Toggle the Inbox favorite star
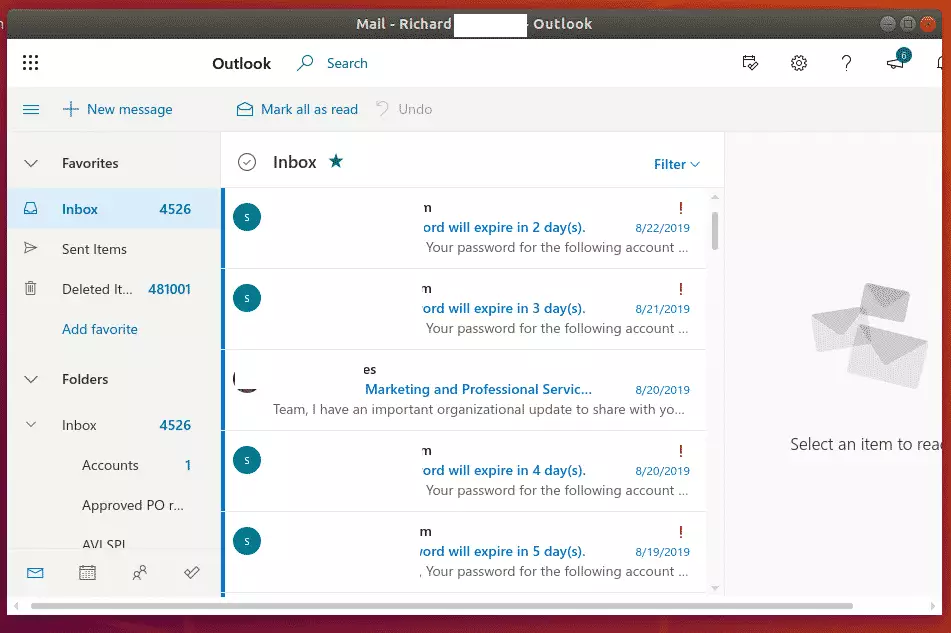 336,161
